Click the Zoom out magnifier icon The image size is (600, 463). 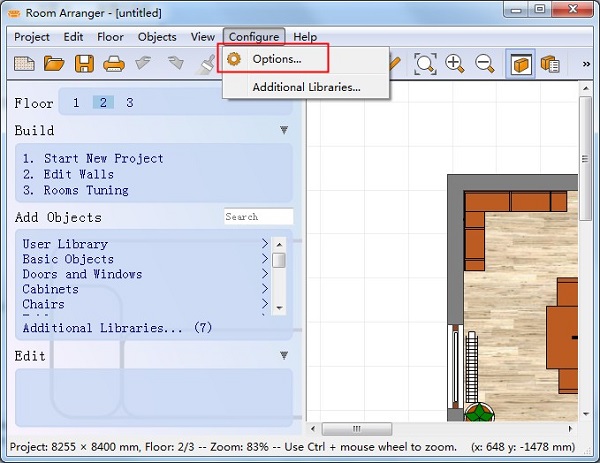click(x=485, y=64)
